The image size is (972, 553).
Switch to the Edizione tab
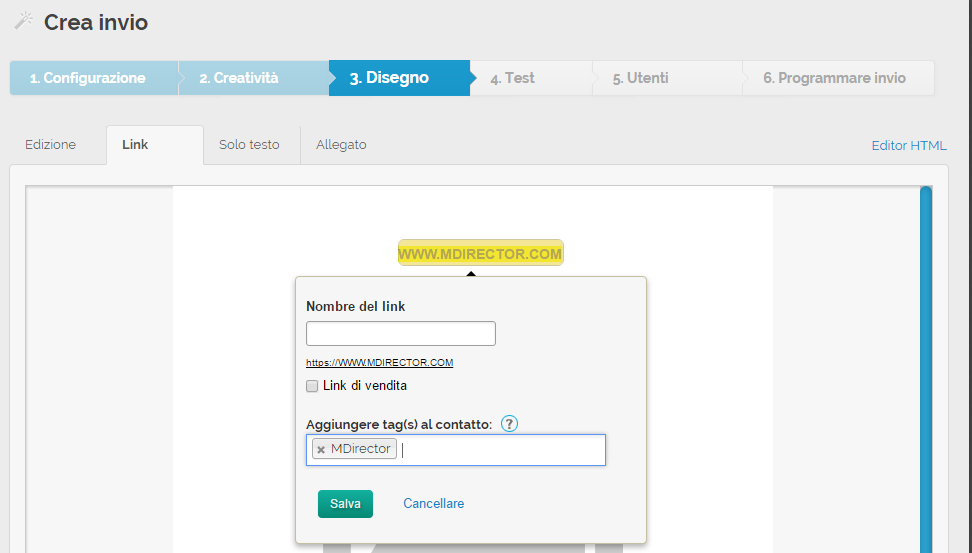tap(50, 145)
